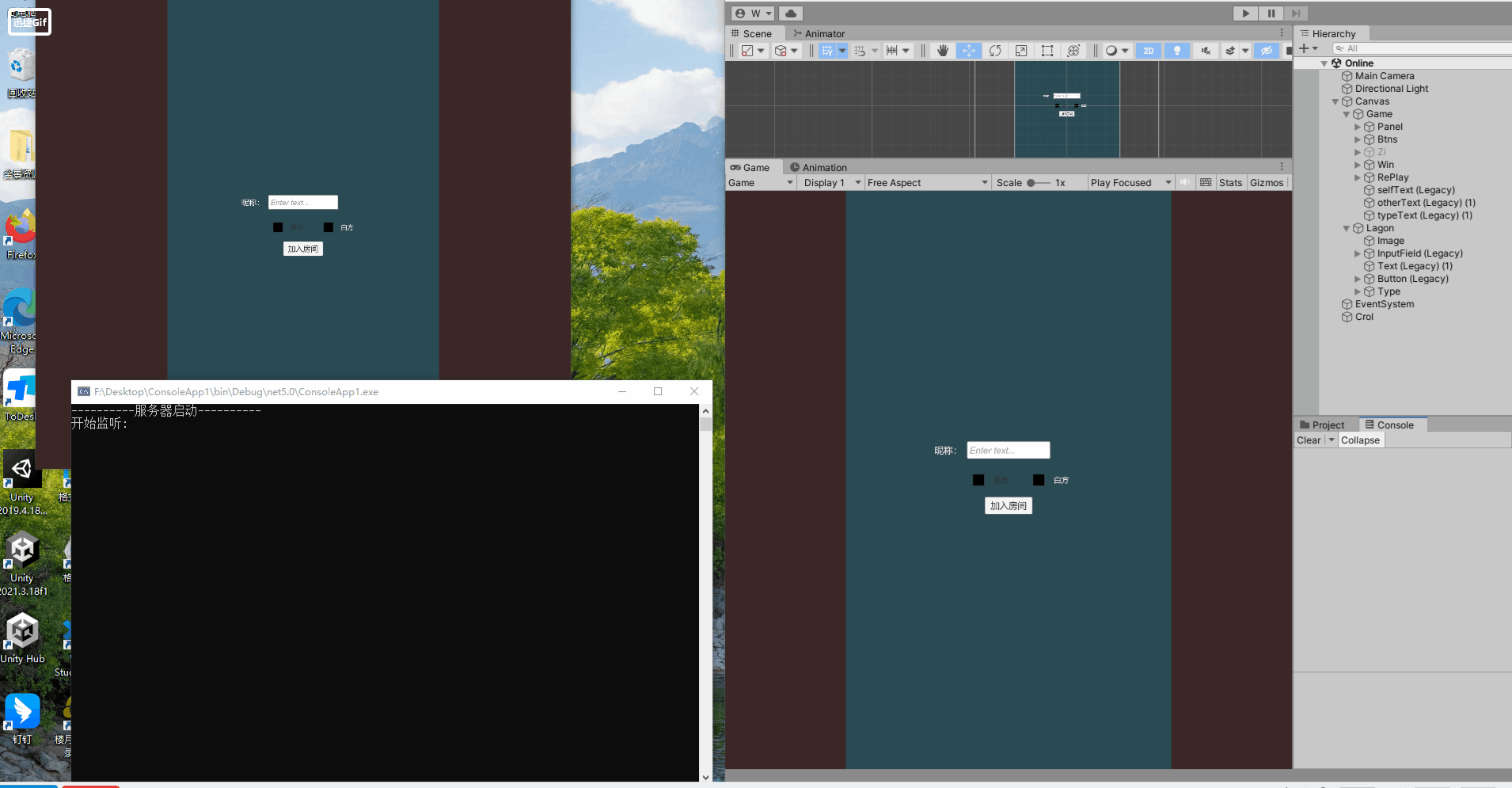
Task: Toggle the Stats overlay button
Action: tap(1231, 183)
